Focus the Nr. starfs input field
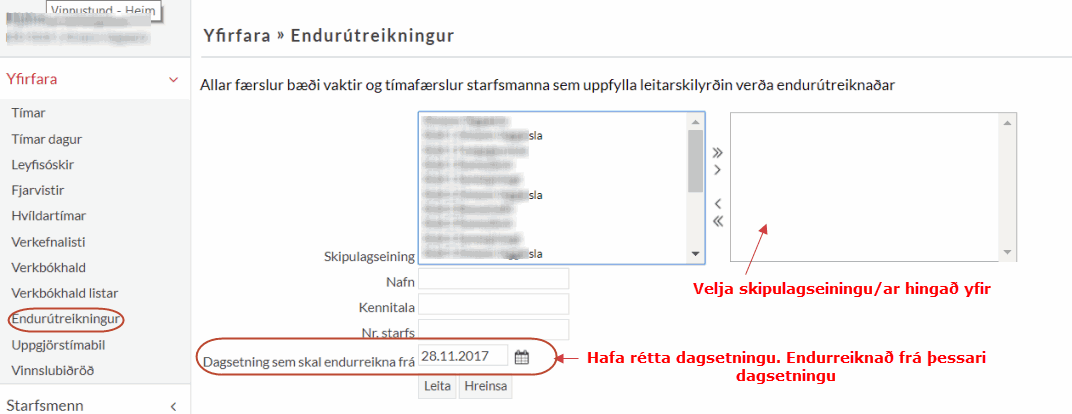Screen dimensions: 1072x414 click(x=494, y=330)
